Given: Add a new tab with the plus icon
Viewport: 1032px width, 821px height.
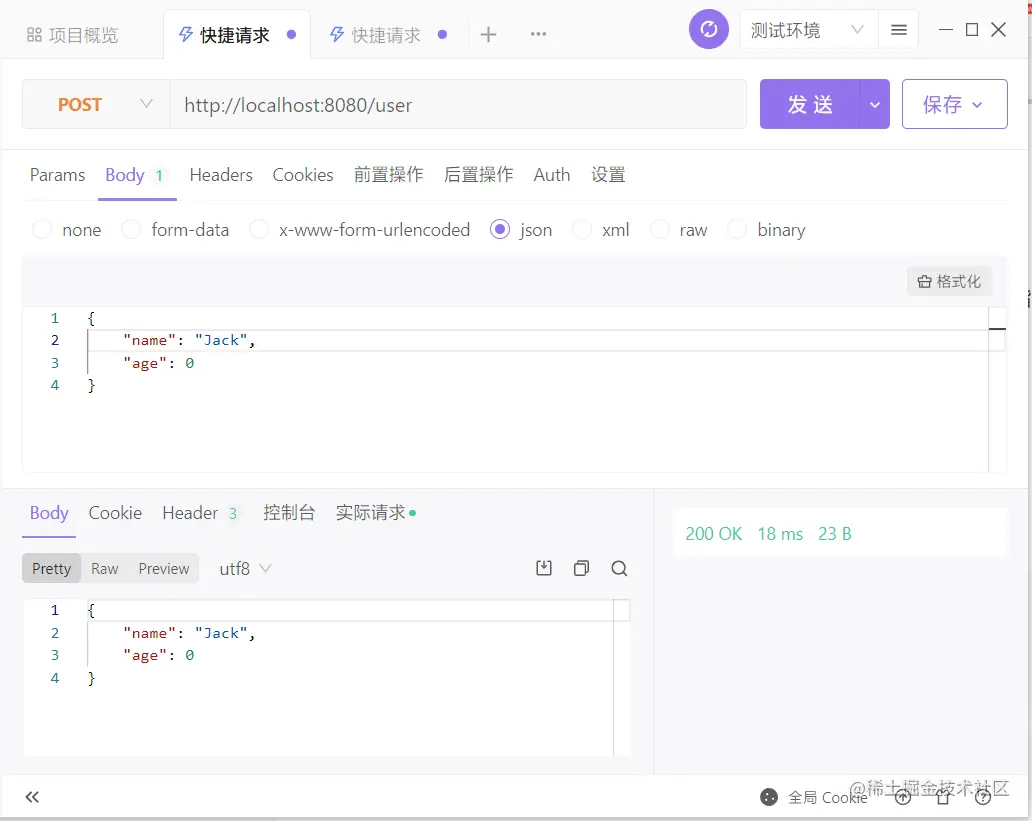Looking at the screenshot, I should click(x=488, y=34).
